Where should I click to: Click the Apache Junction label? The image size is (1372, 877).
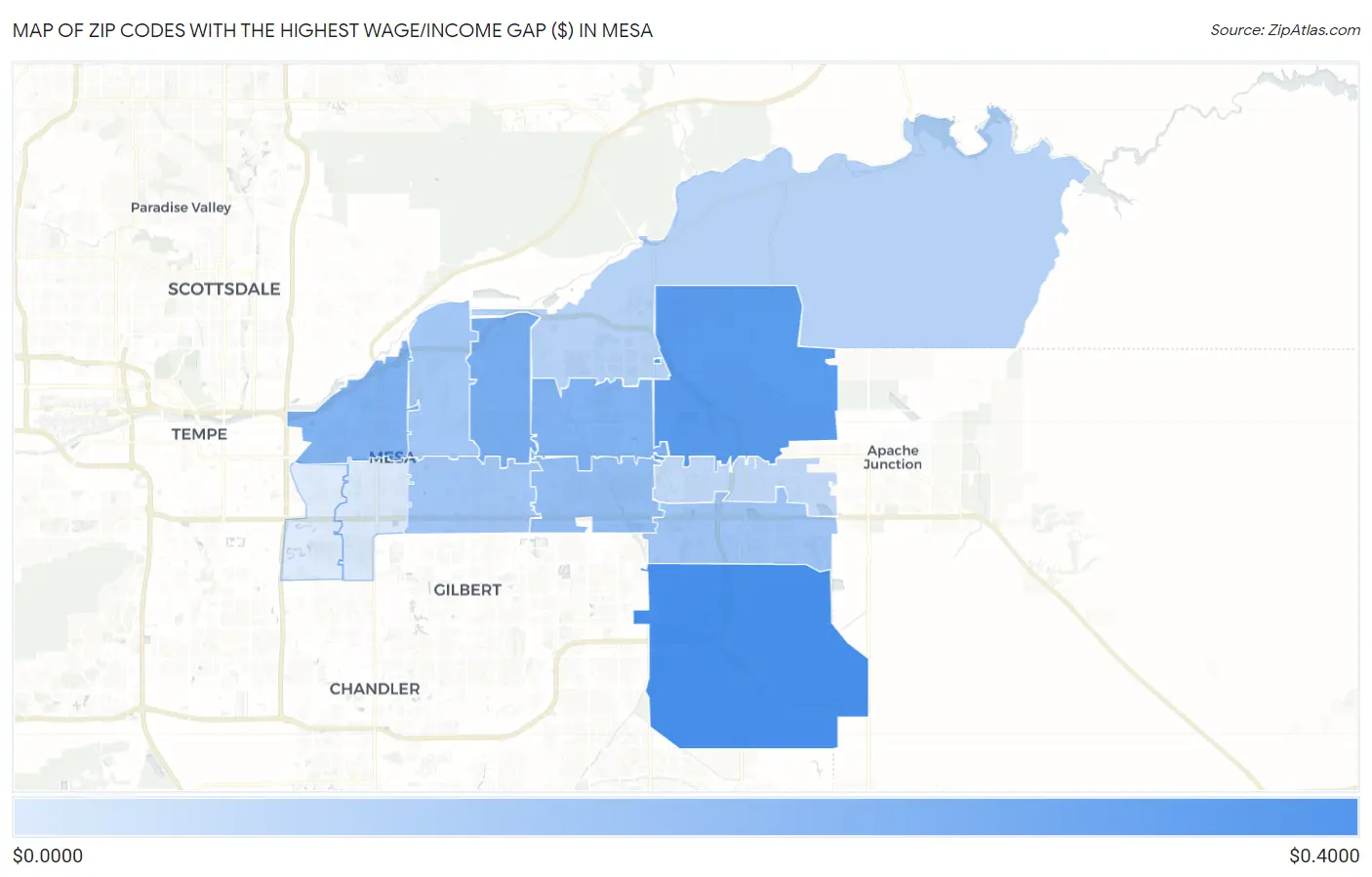[893, 458]
